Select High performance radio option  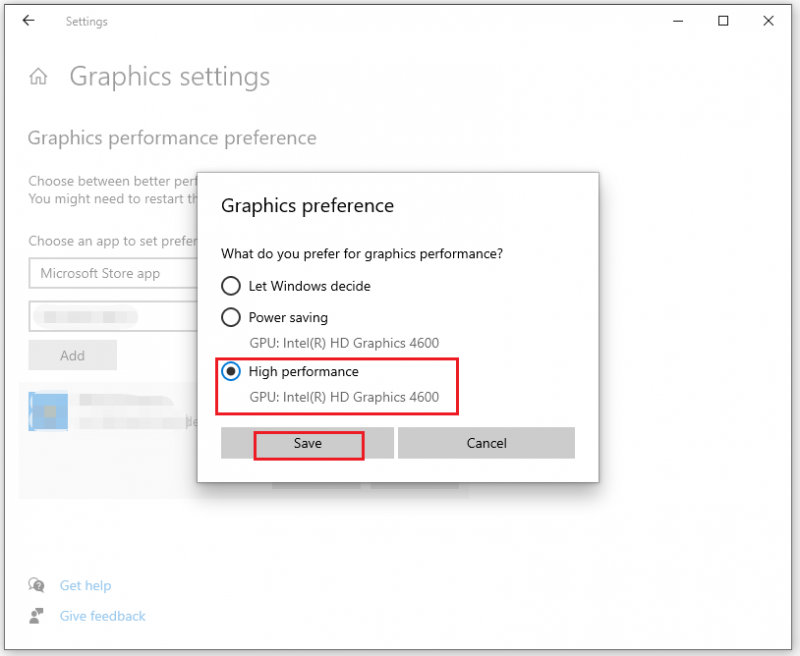[231, 371]
